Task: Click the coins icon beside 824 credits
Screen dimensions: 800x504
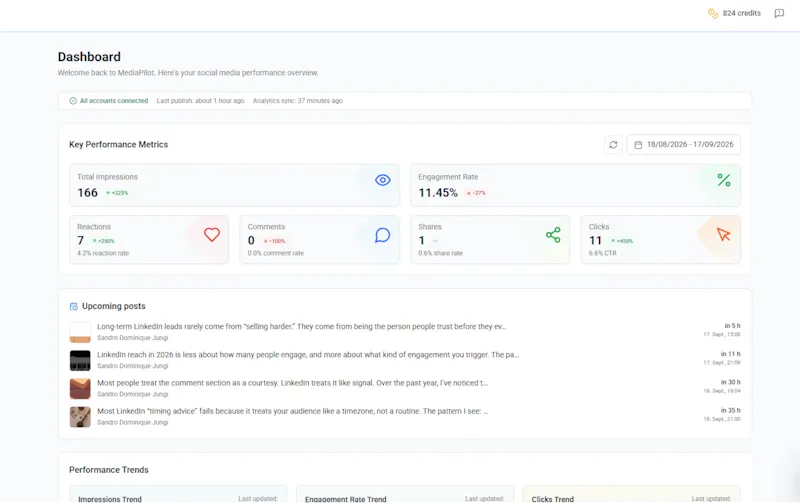Action: [x=713, y=13]
